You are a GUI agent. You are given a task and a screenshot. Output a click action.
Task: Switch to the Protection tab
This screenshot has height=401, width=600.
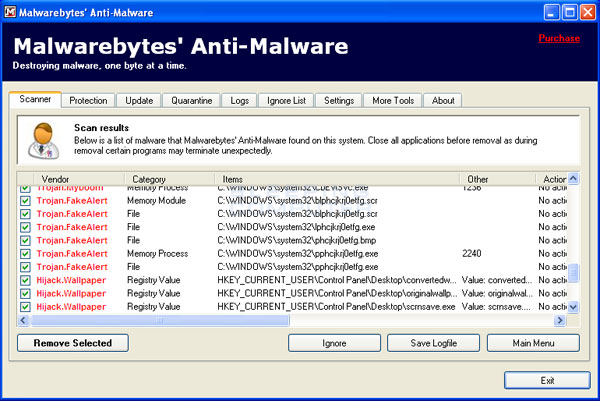coord(88,101)
